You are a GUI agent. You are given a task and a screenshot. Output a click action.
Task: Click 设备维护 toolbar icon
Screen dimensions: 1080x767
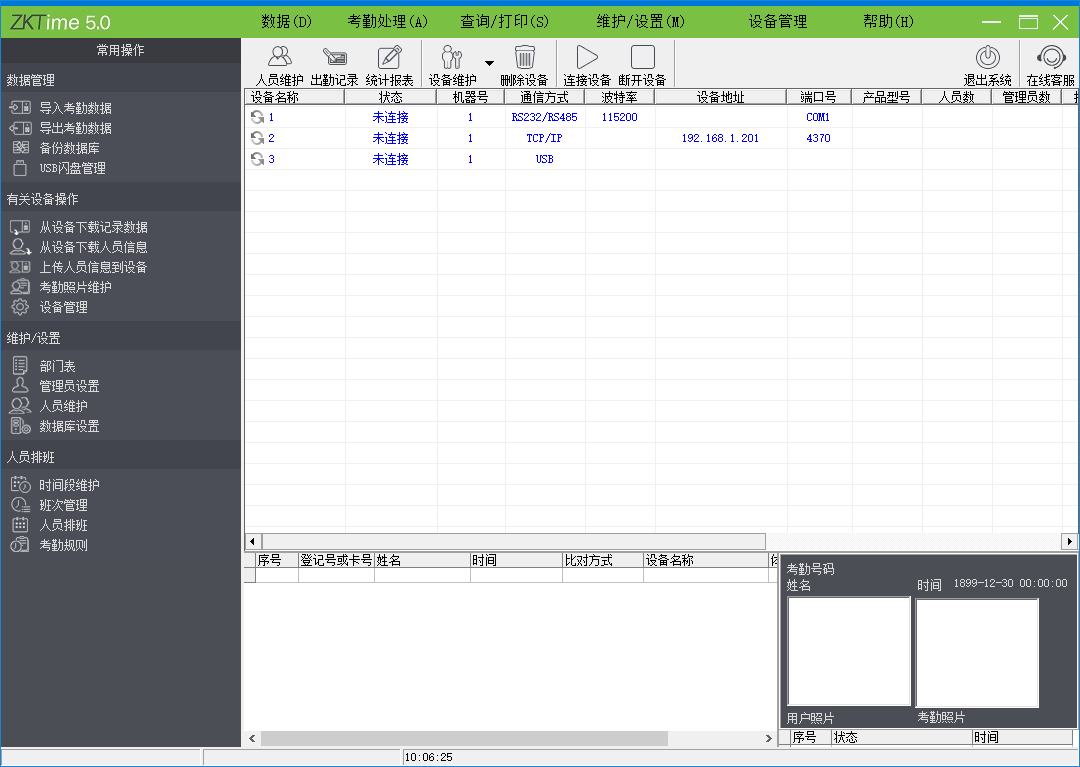point(452,58)
